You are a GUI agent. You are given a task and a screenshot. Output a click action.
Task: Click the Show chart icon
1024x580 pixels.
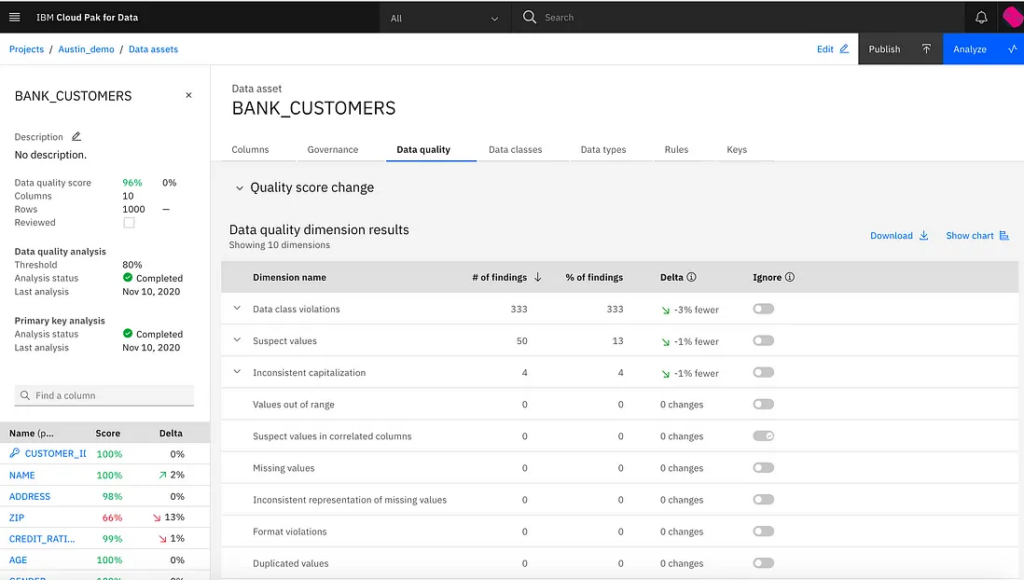point(1004,236)
